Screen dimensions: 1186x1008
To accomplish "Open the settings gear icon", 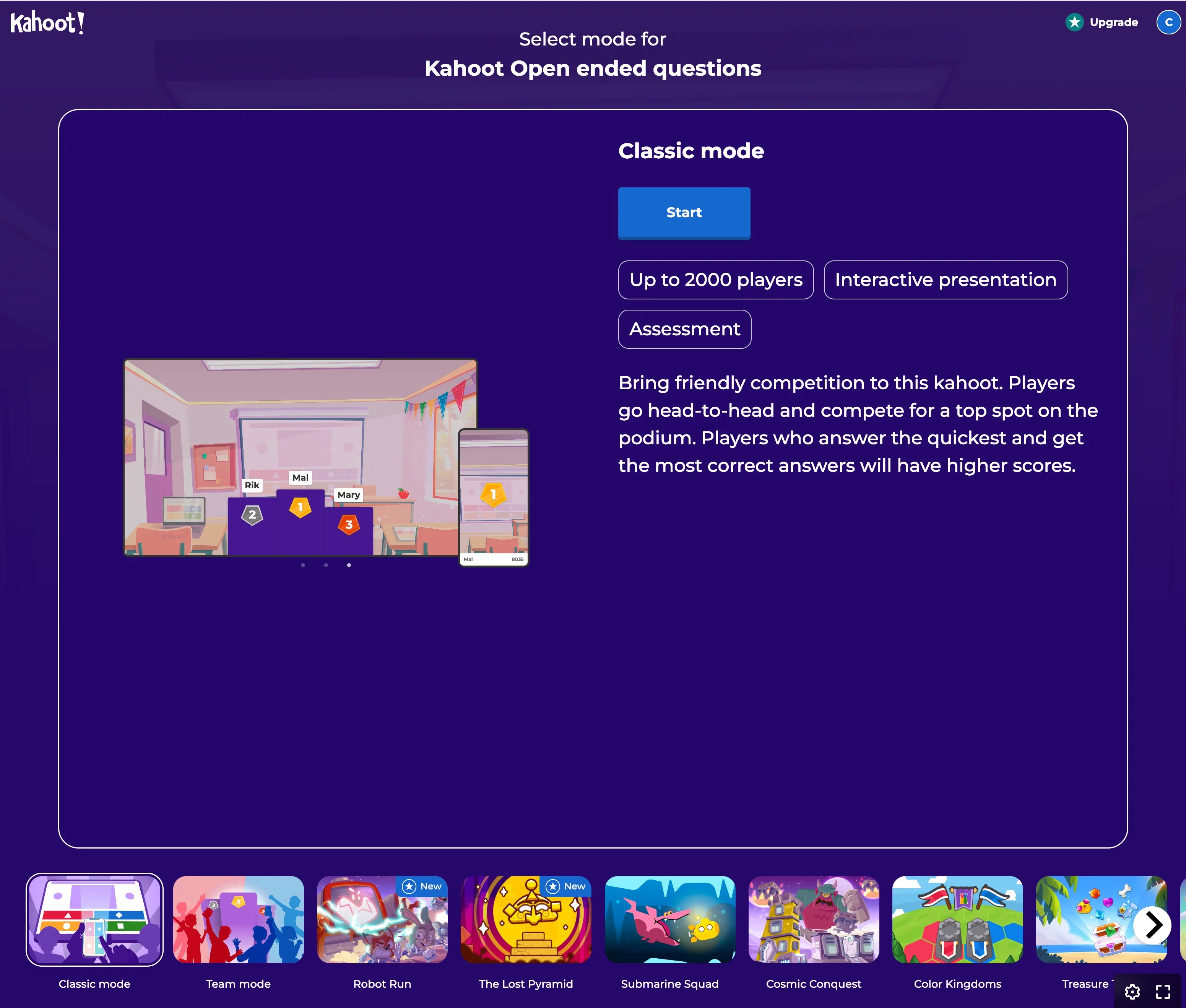I will click(x=1132, y=992).
